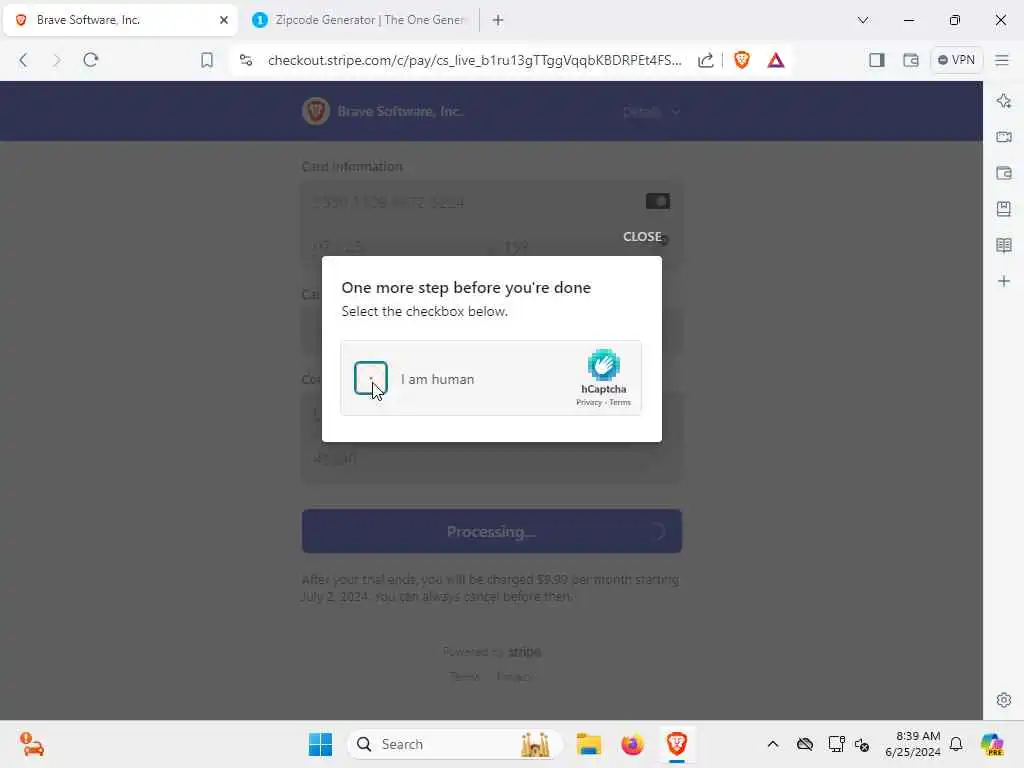The image size is (1024, 768).
Task: Expand hidden system tray icons chevron
Action: point(773,744)
